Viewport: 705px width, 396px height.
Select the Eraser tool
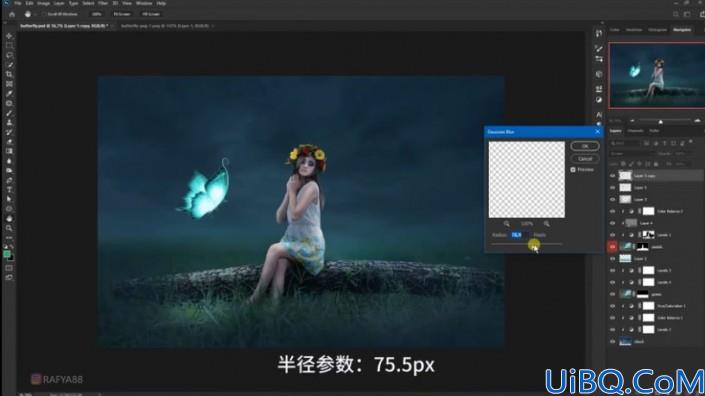[9, 142]
